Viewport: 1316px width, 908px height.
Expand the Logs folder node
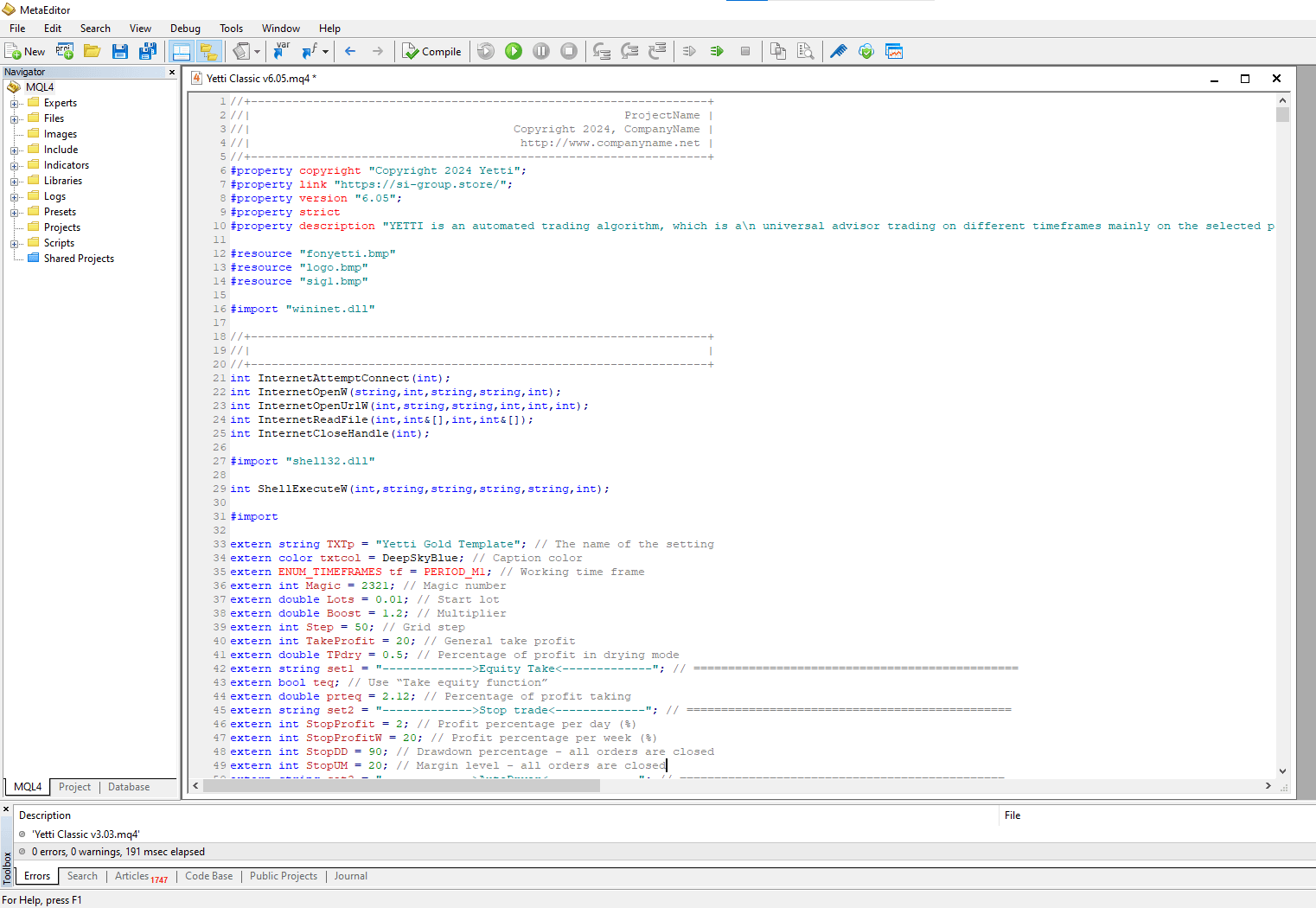click(x=15, y=197)
